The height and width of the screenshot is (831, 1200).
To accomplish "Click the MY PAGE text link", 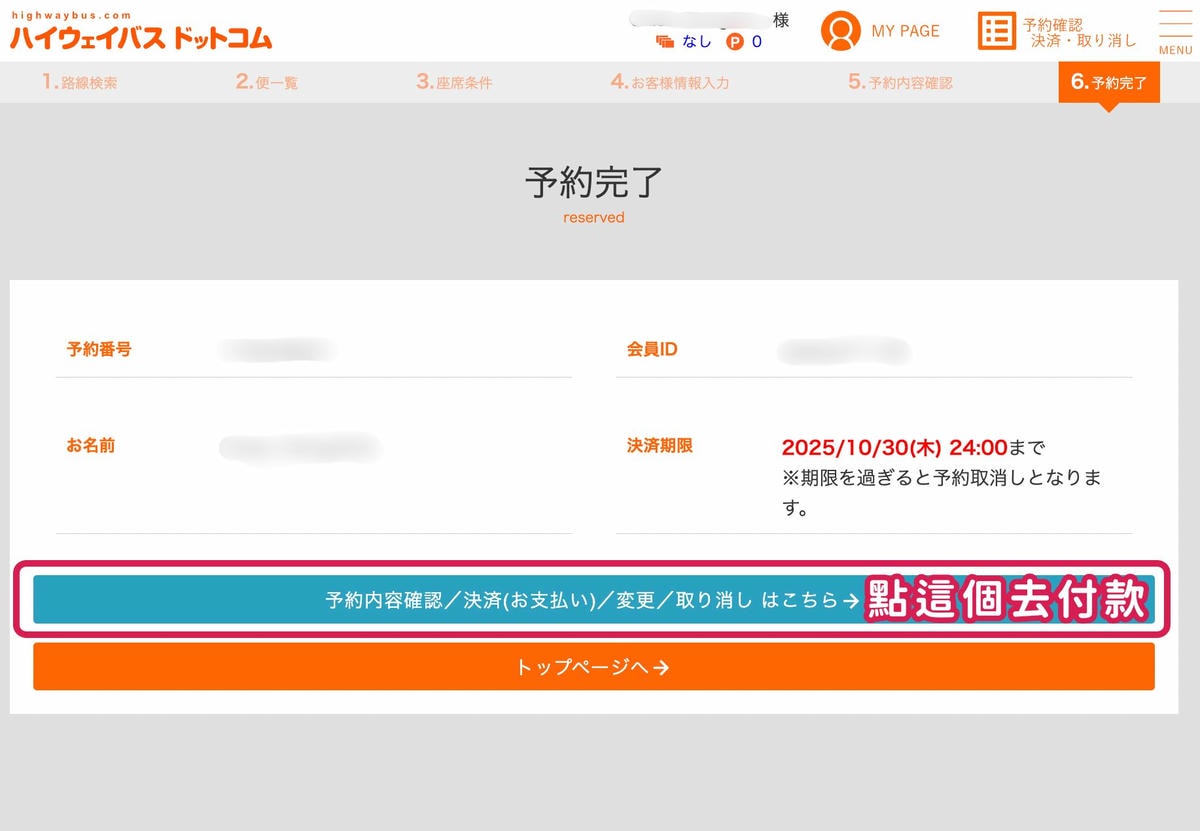I will 905,31.
